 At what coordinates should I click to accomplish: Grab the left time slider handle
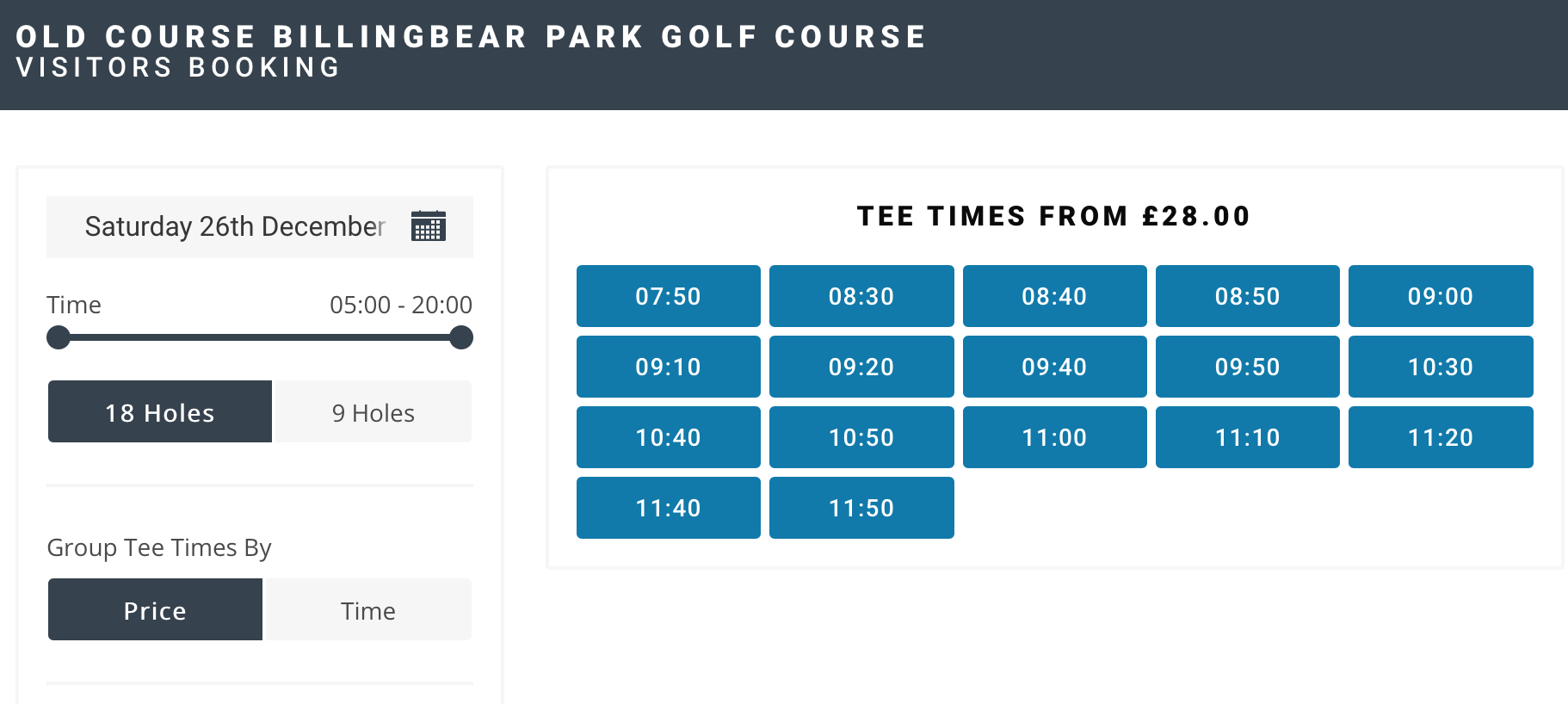tap(59, 337)
